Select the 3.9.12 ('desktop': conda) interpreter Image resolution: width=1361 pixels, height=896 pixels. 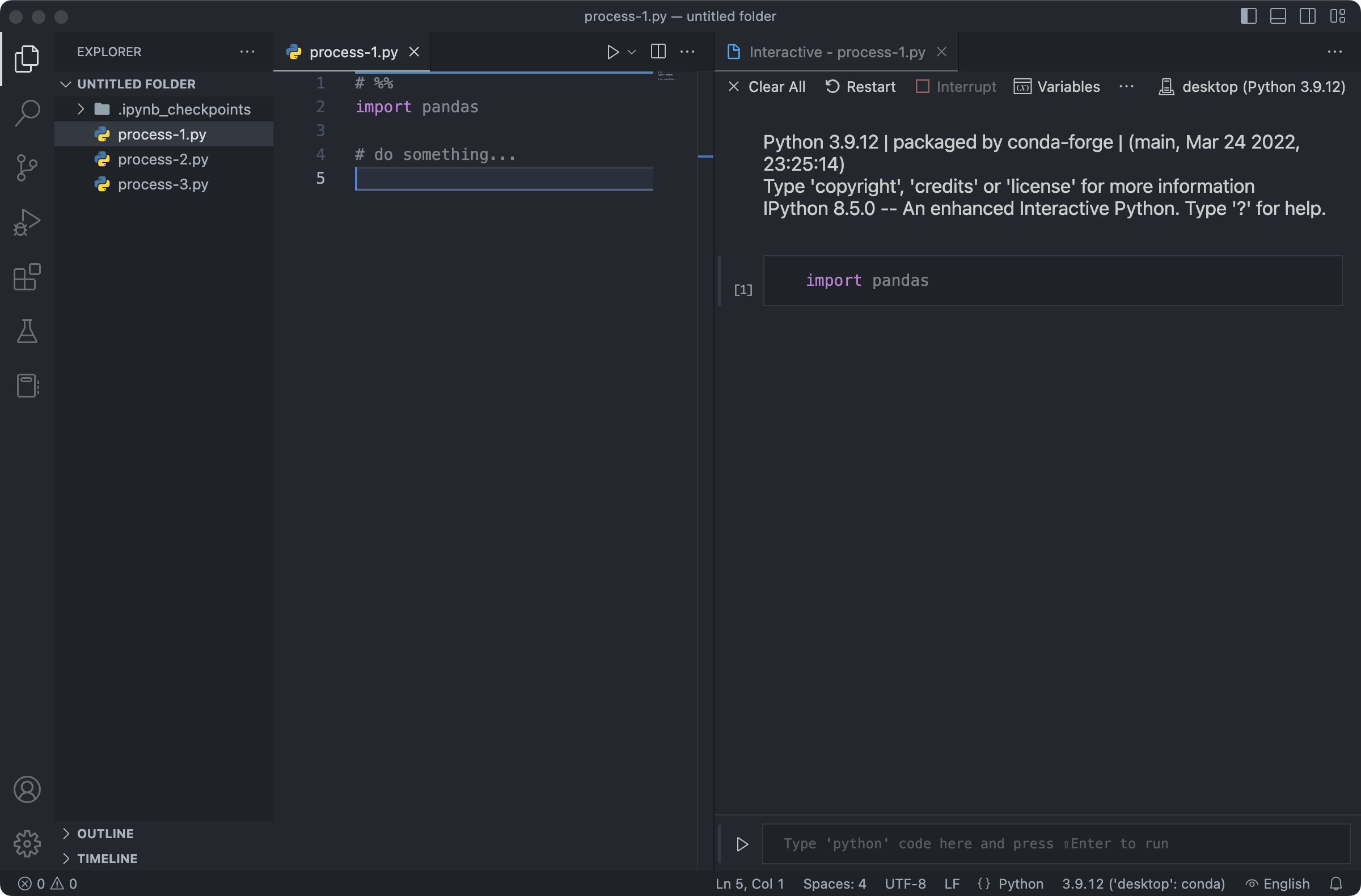1143,884
